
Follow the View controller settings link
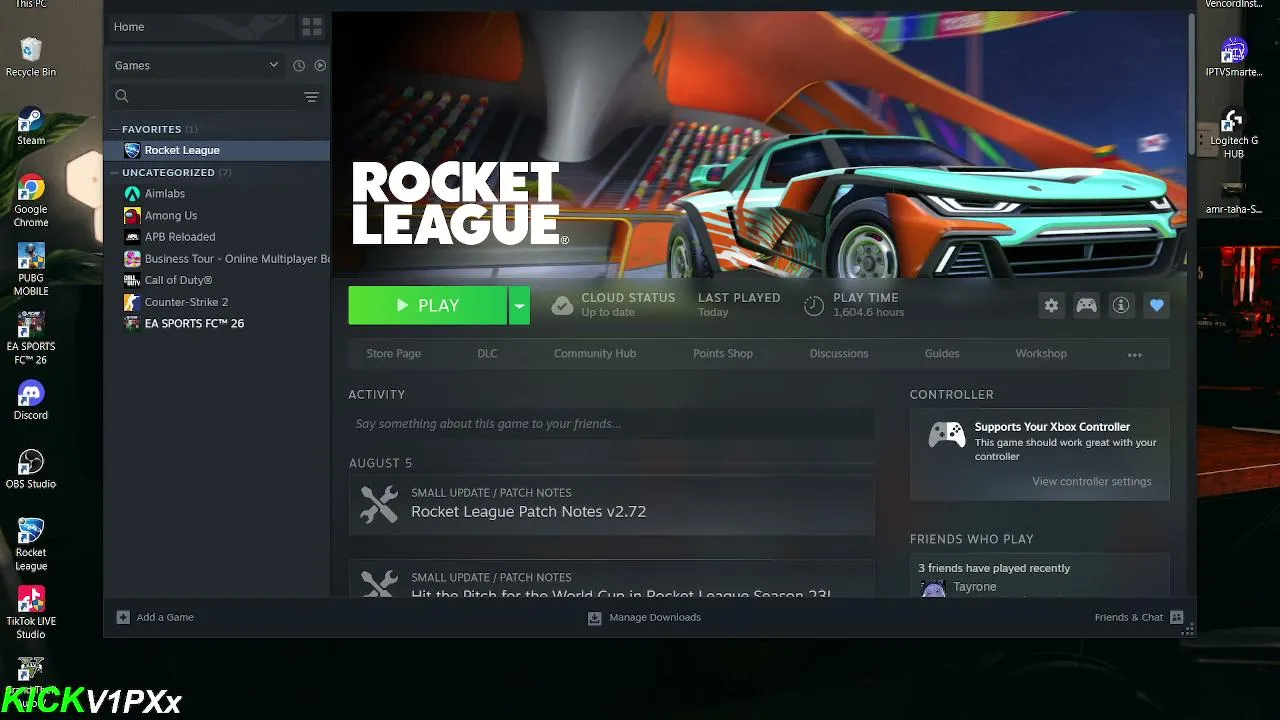point(1092,482)
